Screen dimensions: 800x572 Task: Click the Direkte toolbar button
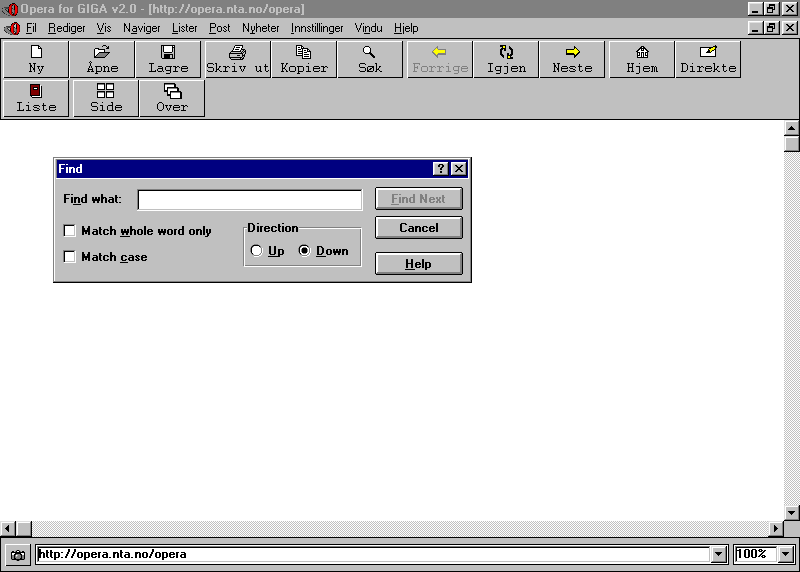708,60
